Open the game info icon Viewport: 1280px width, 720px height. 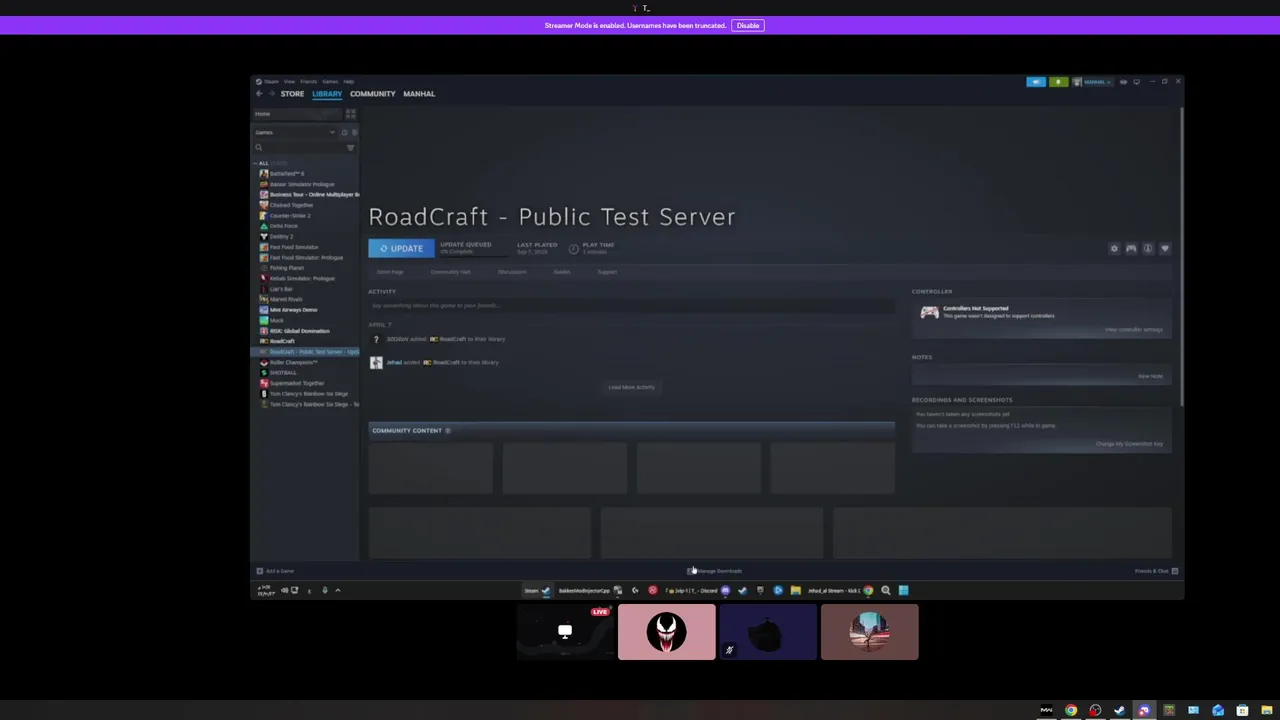point(1148,249)
